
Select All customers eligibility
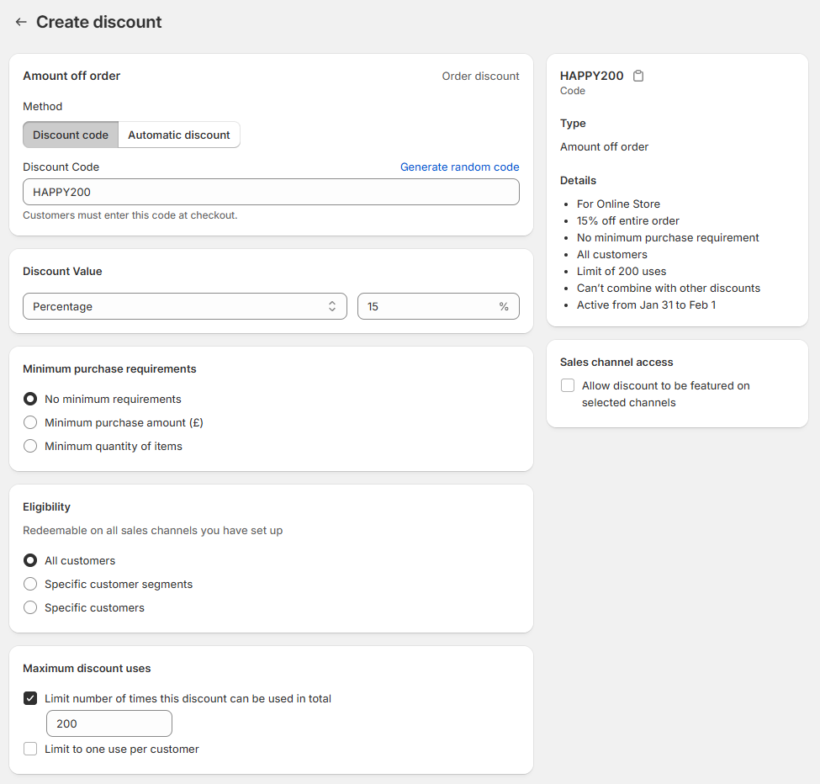point(30,561)
